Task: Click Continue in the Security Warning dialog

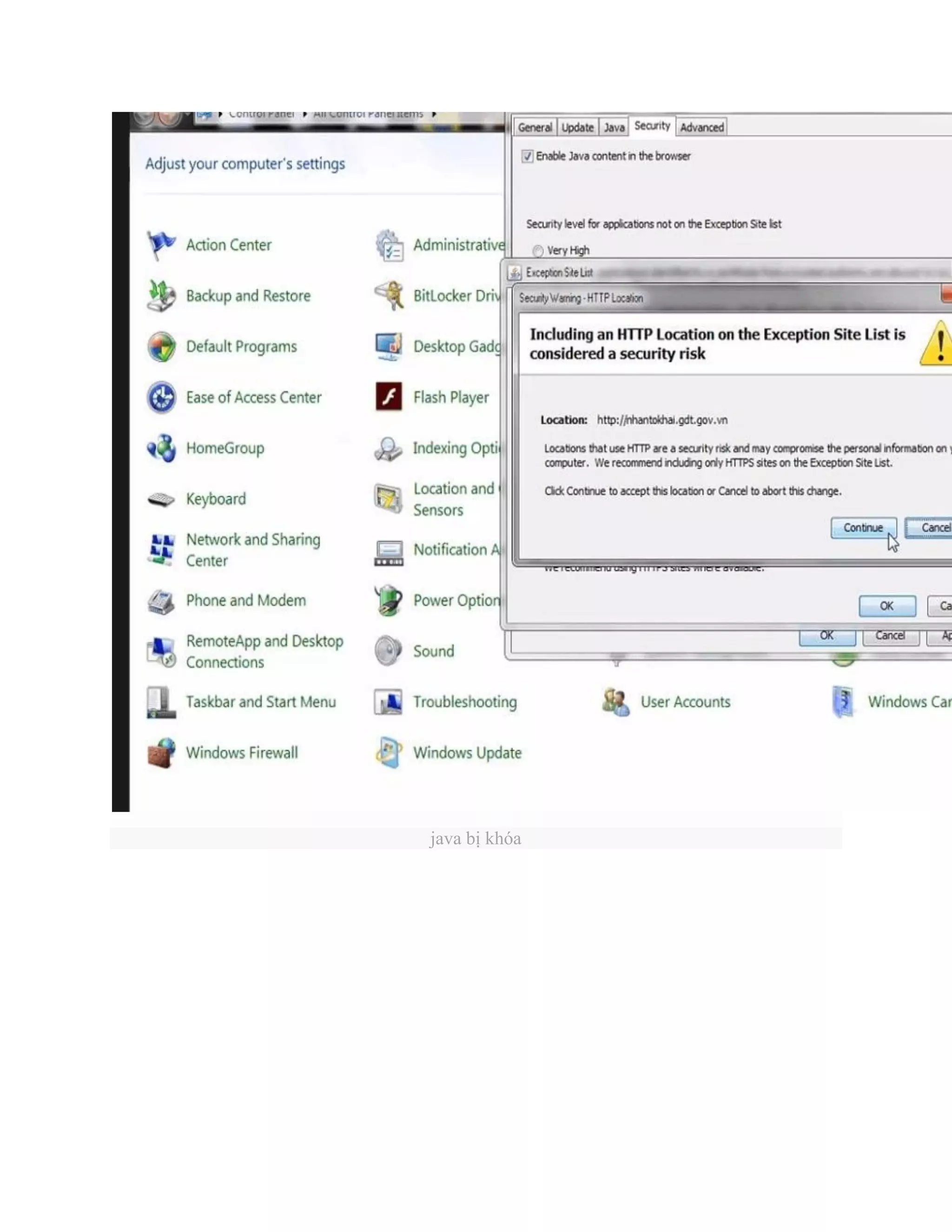Action: pos(862,528)
